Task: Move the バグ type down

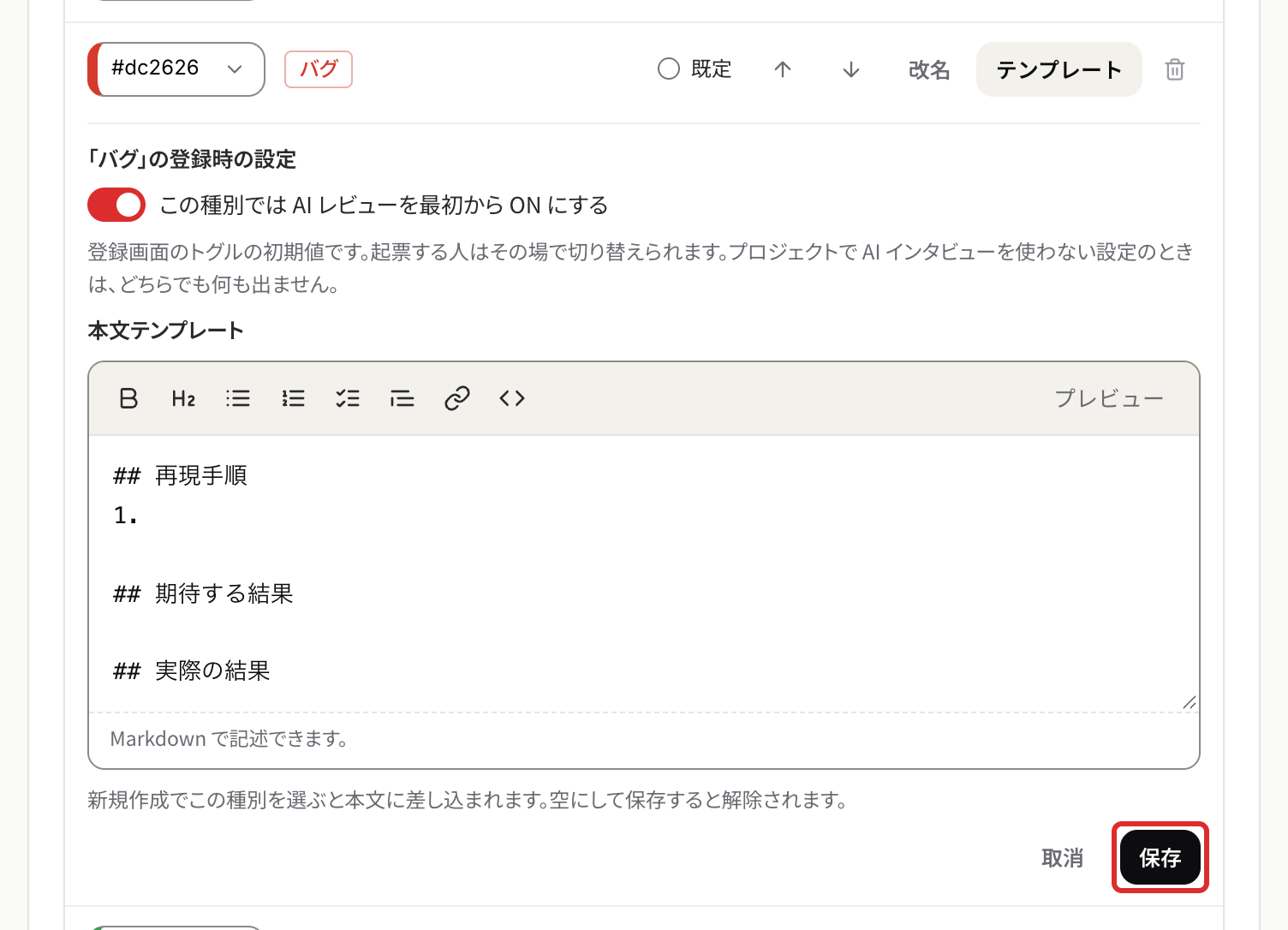Action: pyautogui.click(x=851, y=69)
